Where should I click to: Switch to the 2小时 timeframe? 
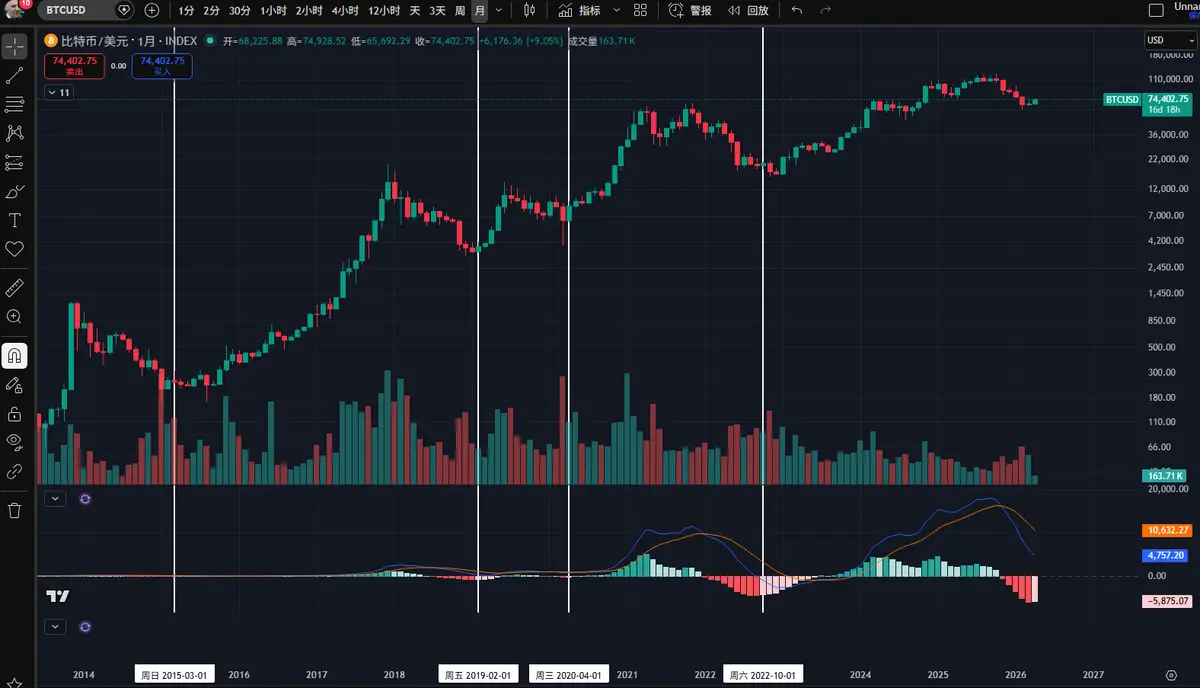308,10
